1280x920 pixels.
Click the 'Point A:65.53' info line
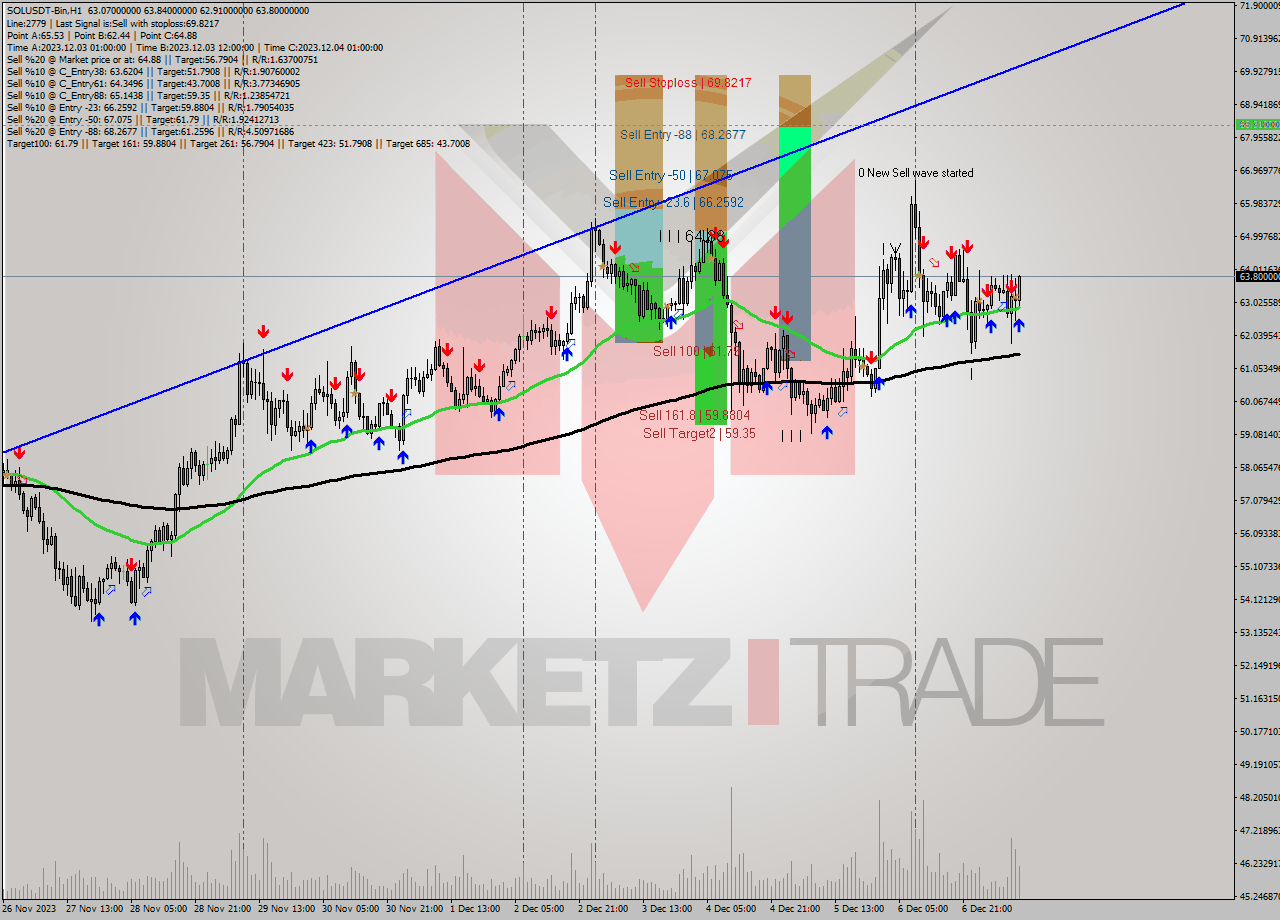tap(102, 35)
